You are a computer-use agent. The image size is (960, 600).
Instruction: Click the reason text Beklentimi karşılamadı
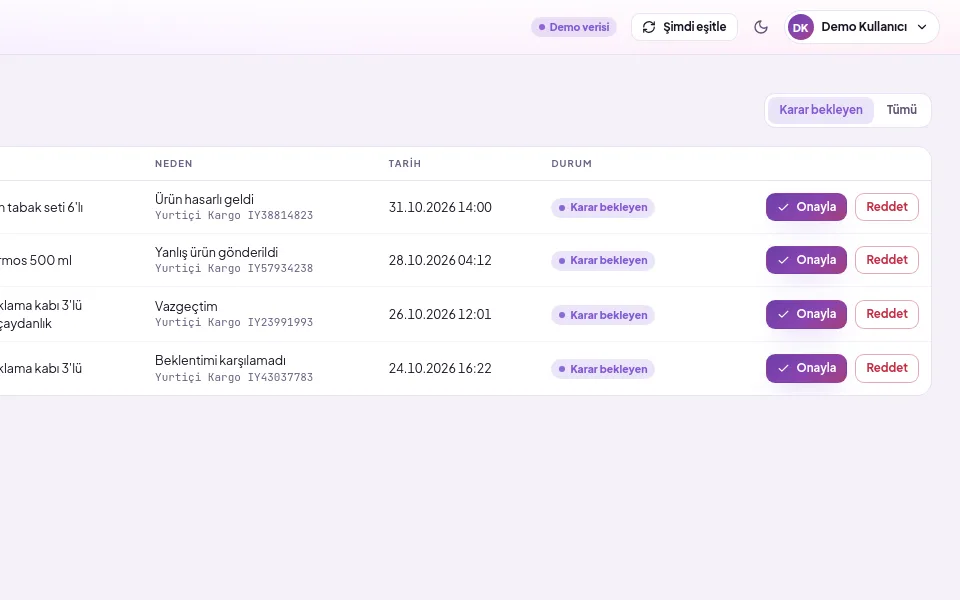pyautogui.click(x=220, y=361)
